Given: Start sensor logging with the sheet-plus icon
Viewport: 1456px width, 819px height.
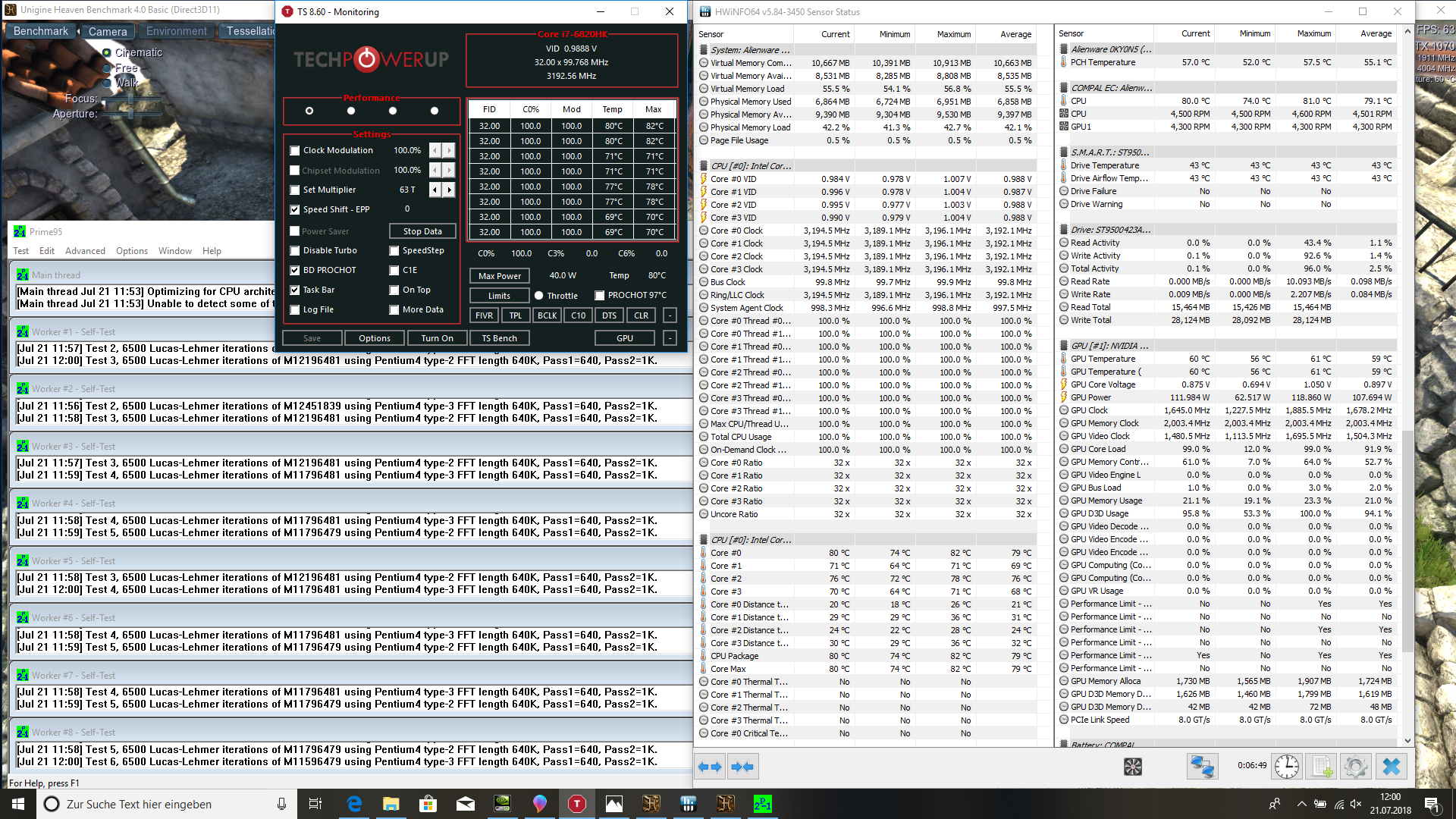Looking at the screenshot, I should pos(1321,767).
